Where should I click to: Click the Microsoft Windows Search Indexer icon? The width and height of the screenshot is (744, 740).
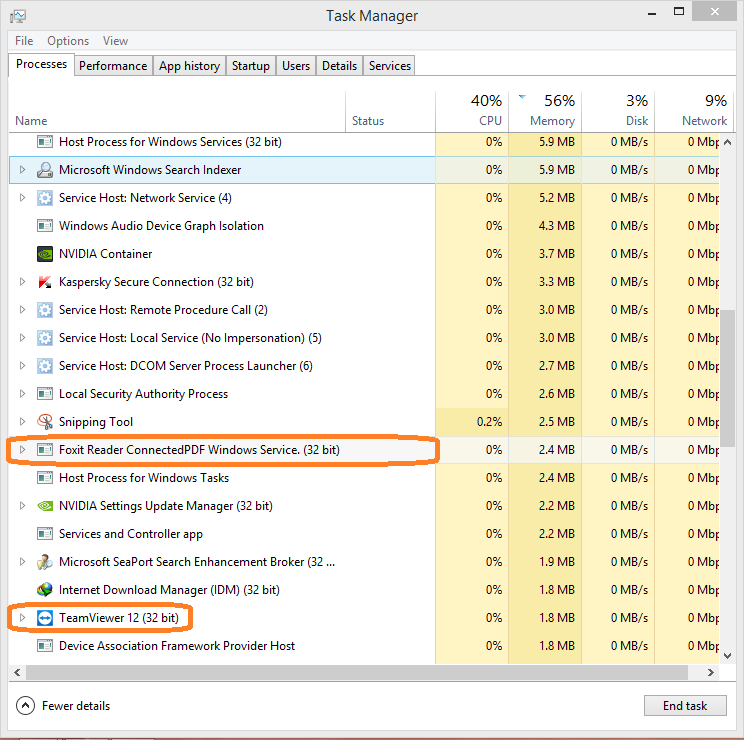[45, 170]
